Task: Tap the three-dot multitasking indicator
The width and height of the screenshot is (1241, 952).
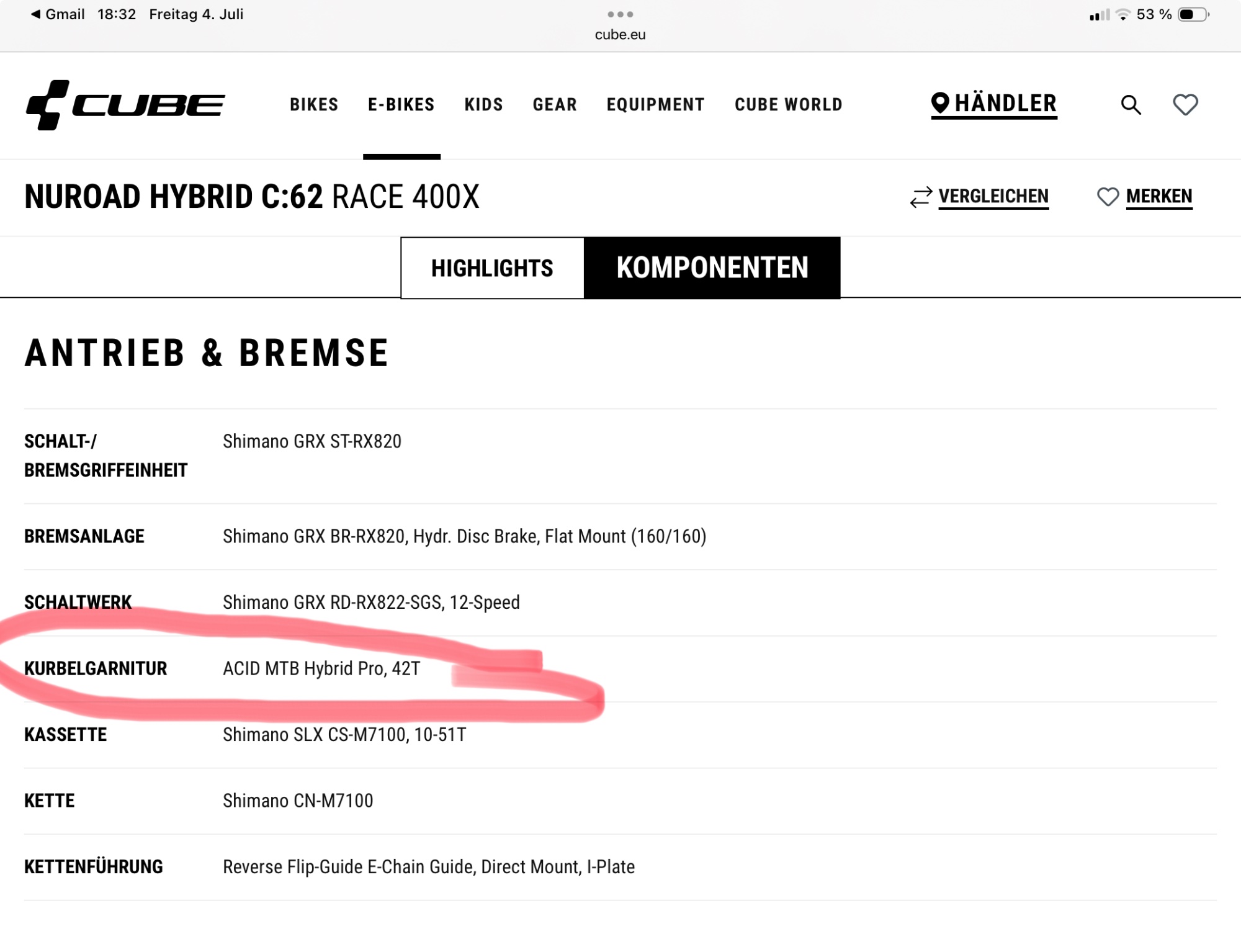Action: 620,14
